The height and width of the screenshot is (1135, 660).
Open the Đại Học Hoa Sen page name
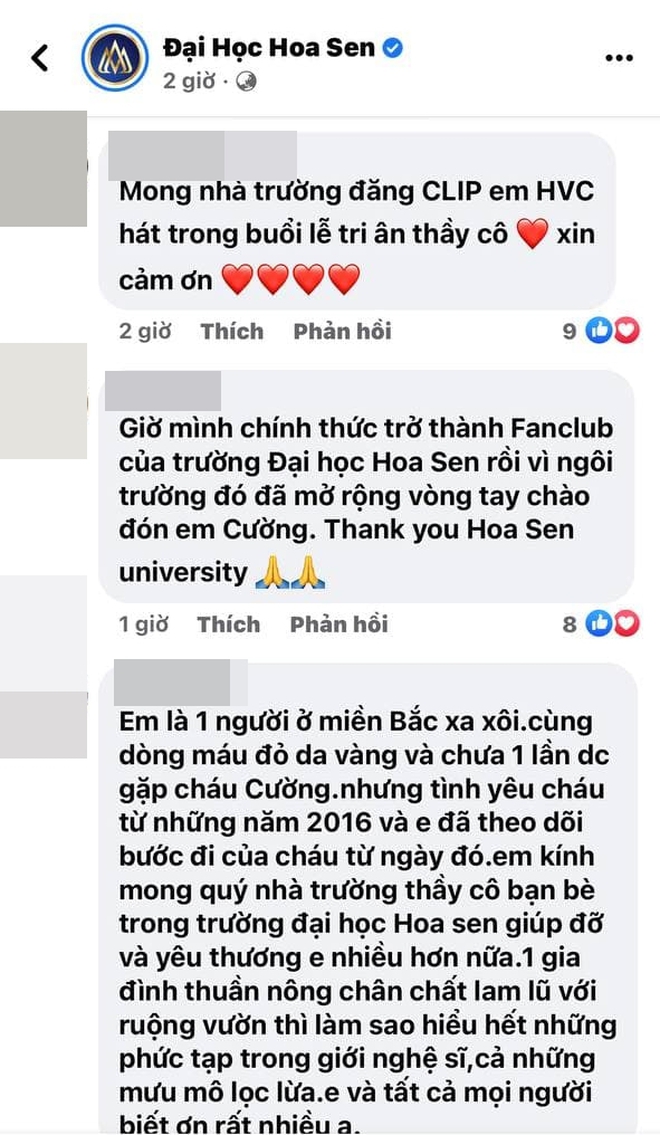pyautogui.click(x=269, y=48)
